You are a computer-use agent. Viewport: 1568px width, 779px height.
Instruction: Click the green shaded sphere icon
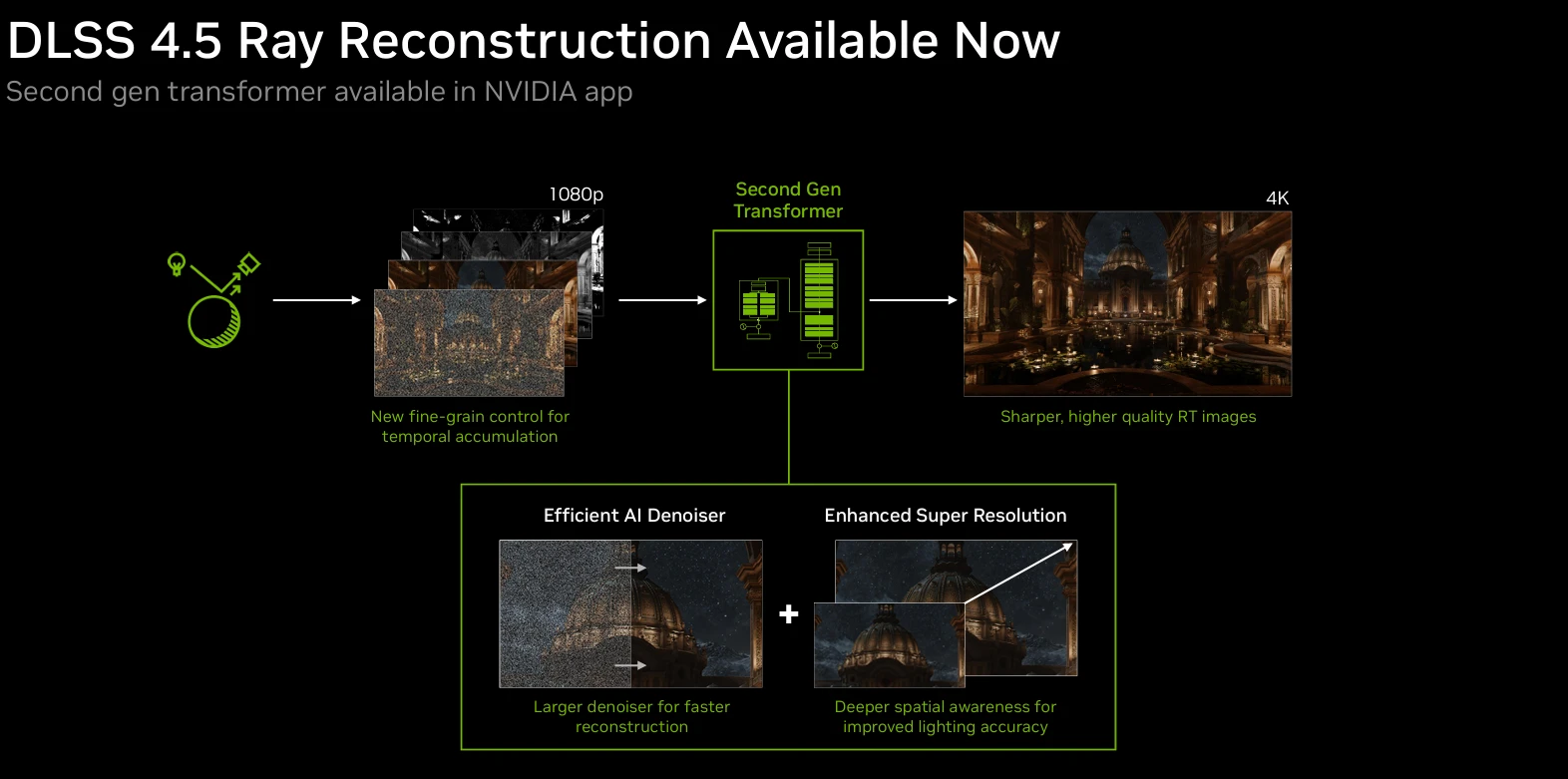tap(214, 322)
